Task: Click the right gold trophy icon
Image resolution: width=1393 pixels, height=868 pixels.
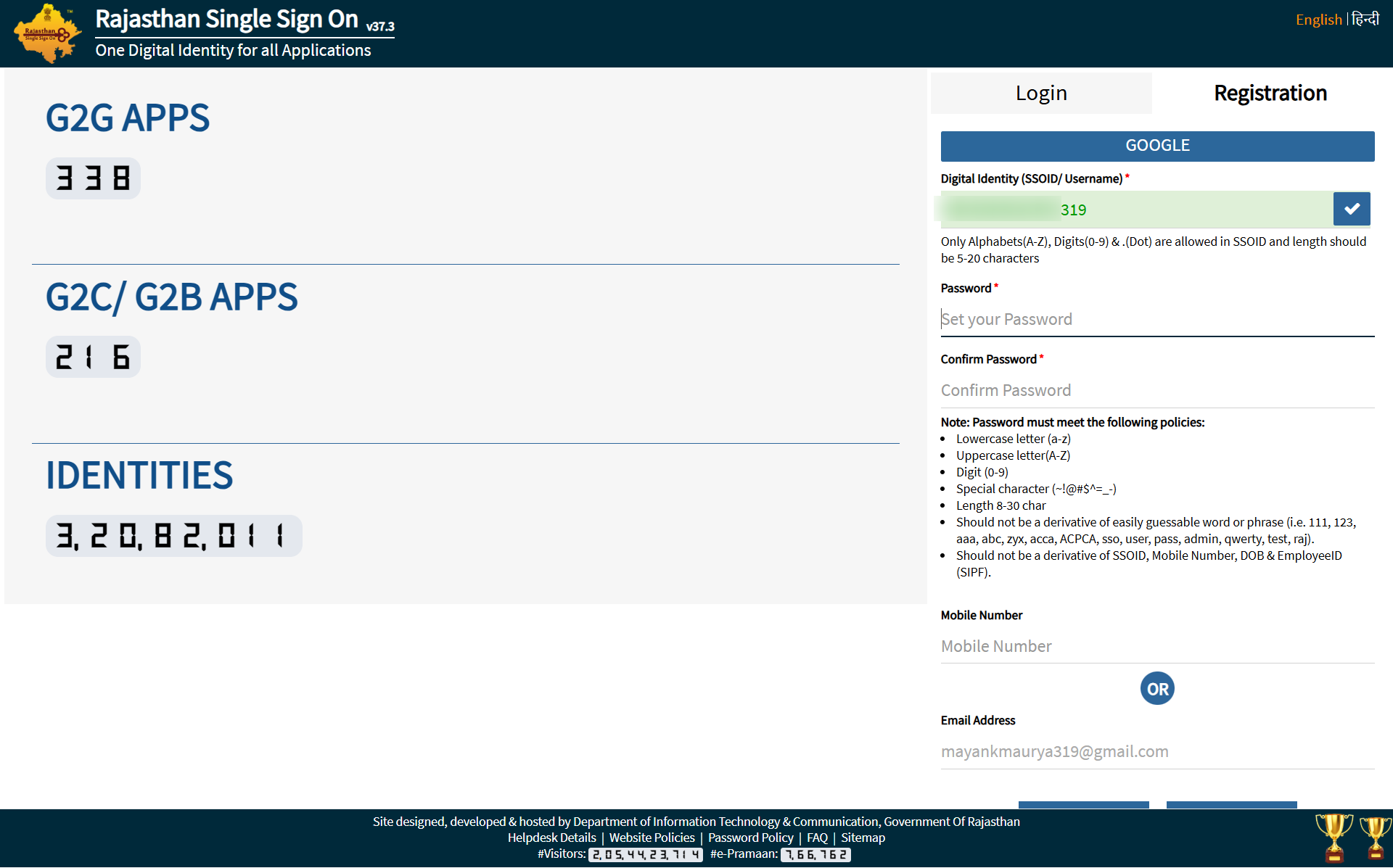Action: 1376,837
